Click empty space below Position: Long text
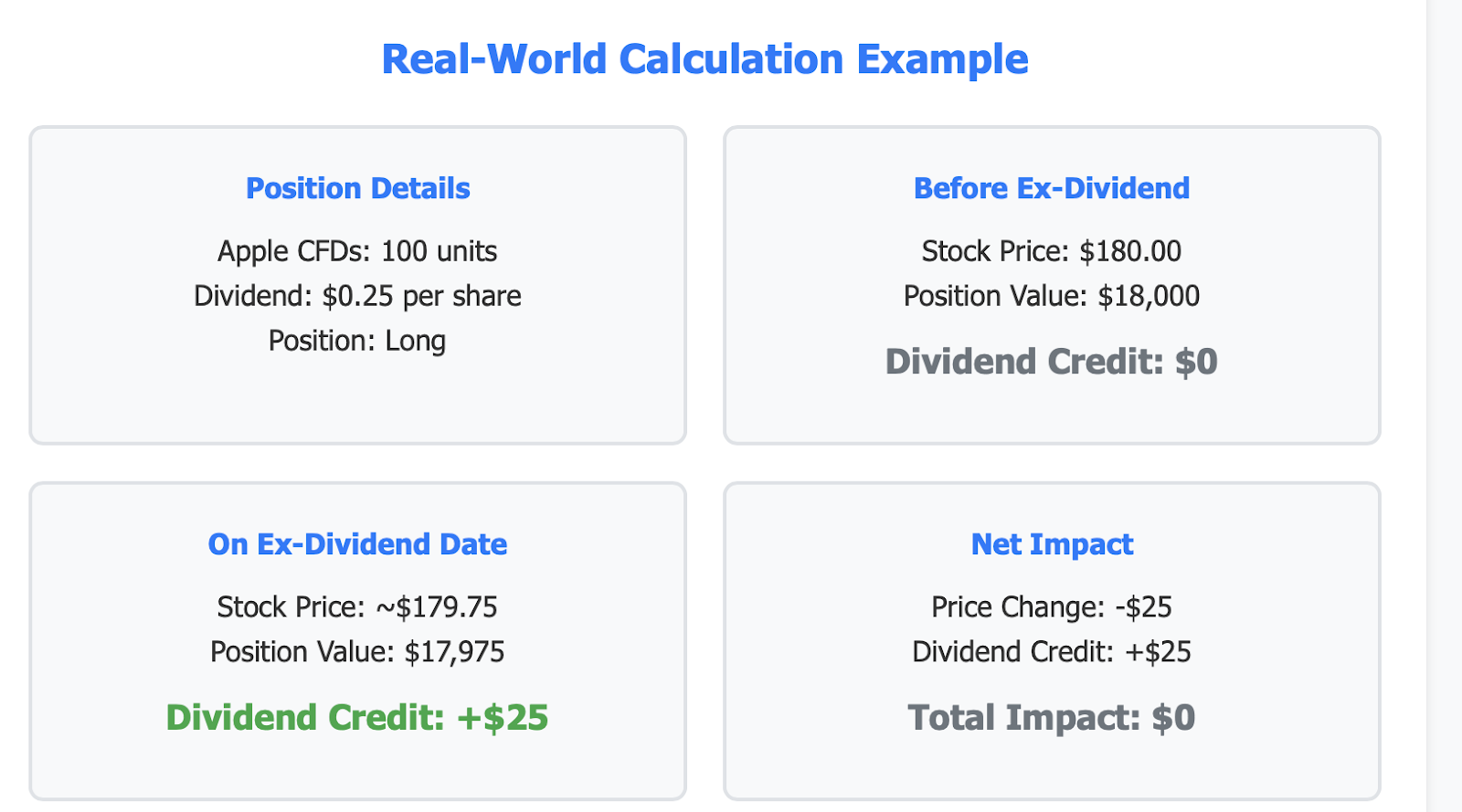 coord(357,397)
